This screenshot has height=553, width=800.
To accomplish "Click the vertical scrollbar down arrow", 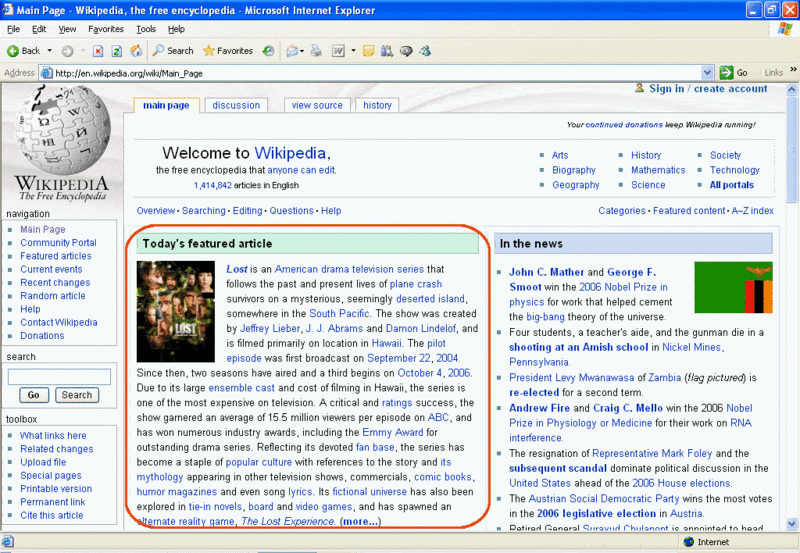I will pos(792,523).
